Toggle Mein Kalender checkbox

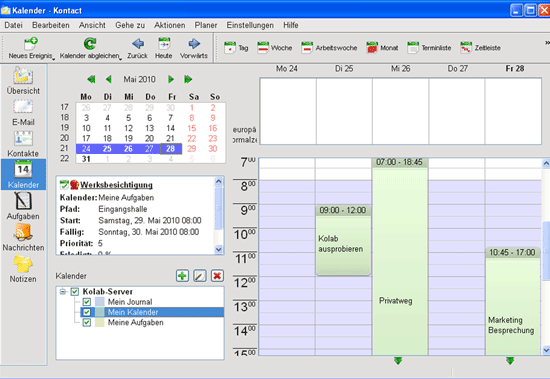pyautogui.click(x=87, y=312)
